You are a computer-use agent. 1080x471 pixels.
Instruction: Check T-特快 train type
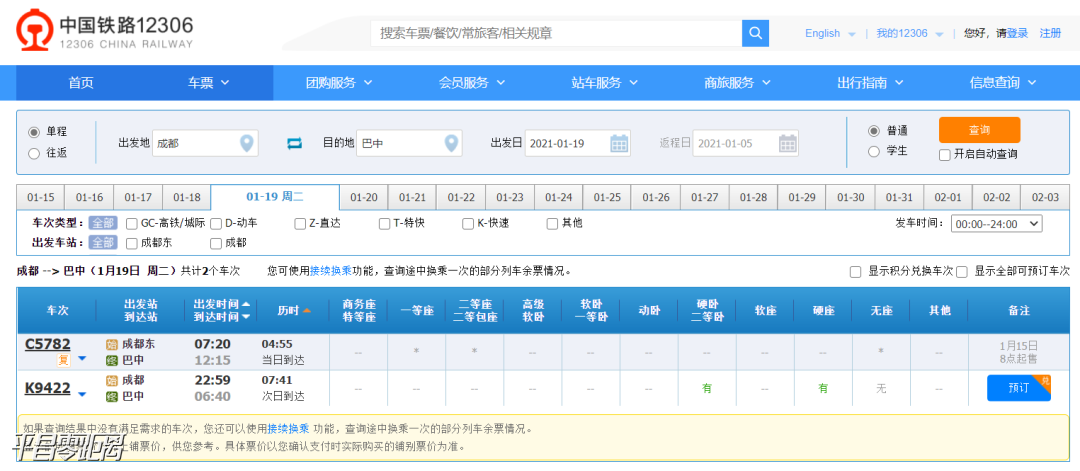(x=384, y=223)
